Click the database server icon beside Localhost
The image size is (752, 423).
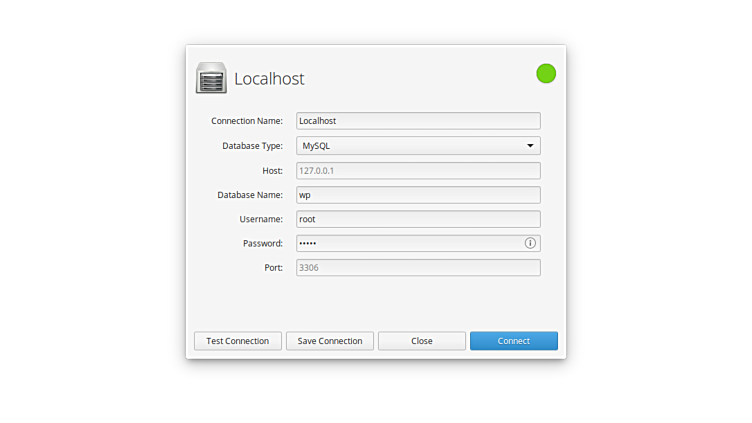211,78
